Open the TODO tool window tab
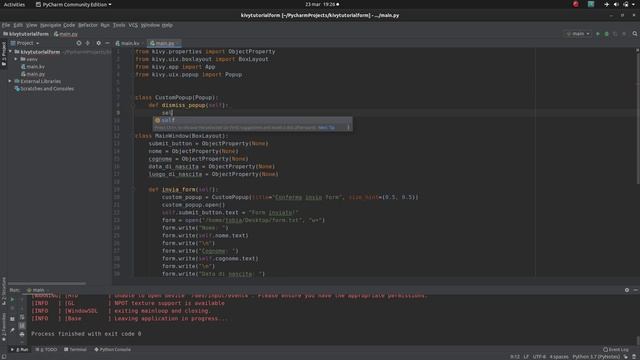This screenshot has width=640, height=360. 46,349
